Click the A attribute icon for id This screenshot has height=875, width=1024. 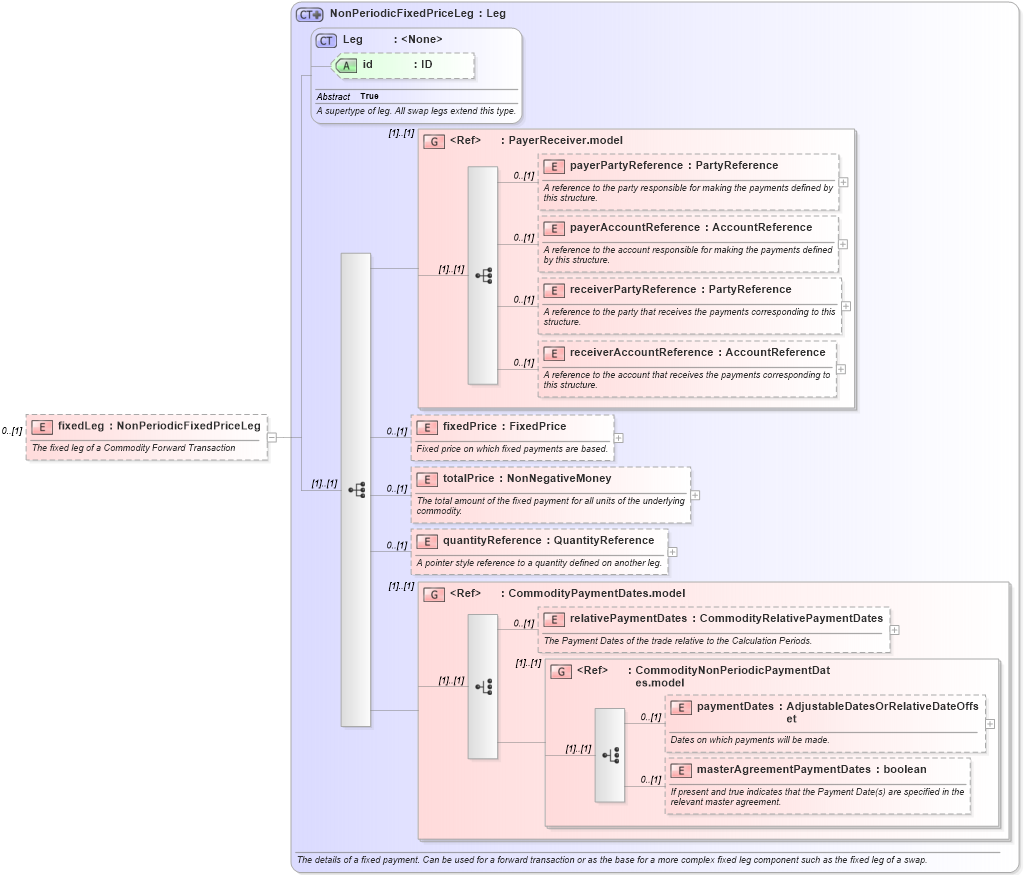point(346,65)
